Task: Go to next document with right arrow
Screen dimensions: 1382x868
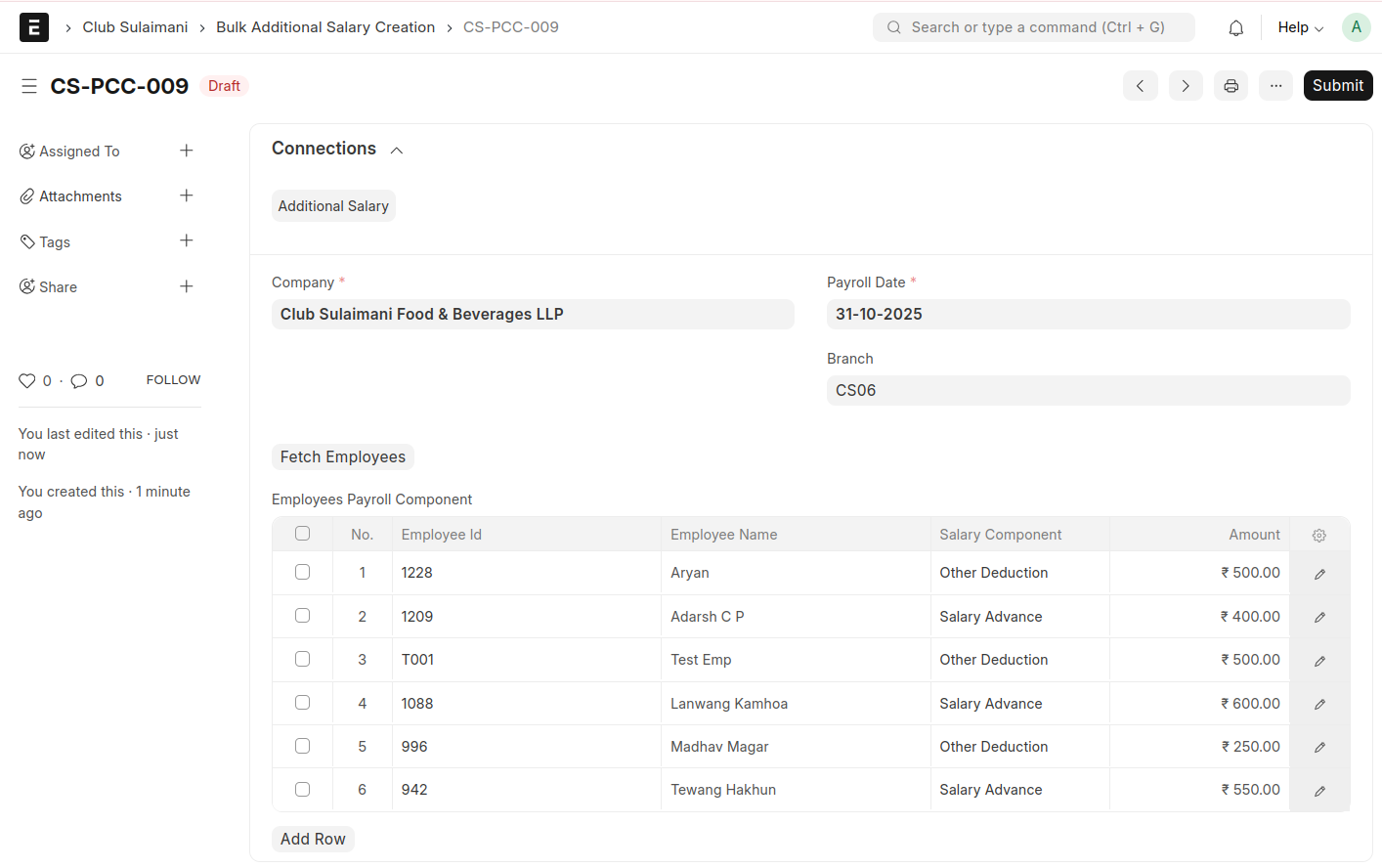Action: tap(1185, 86)
